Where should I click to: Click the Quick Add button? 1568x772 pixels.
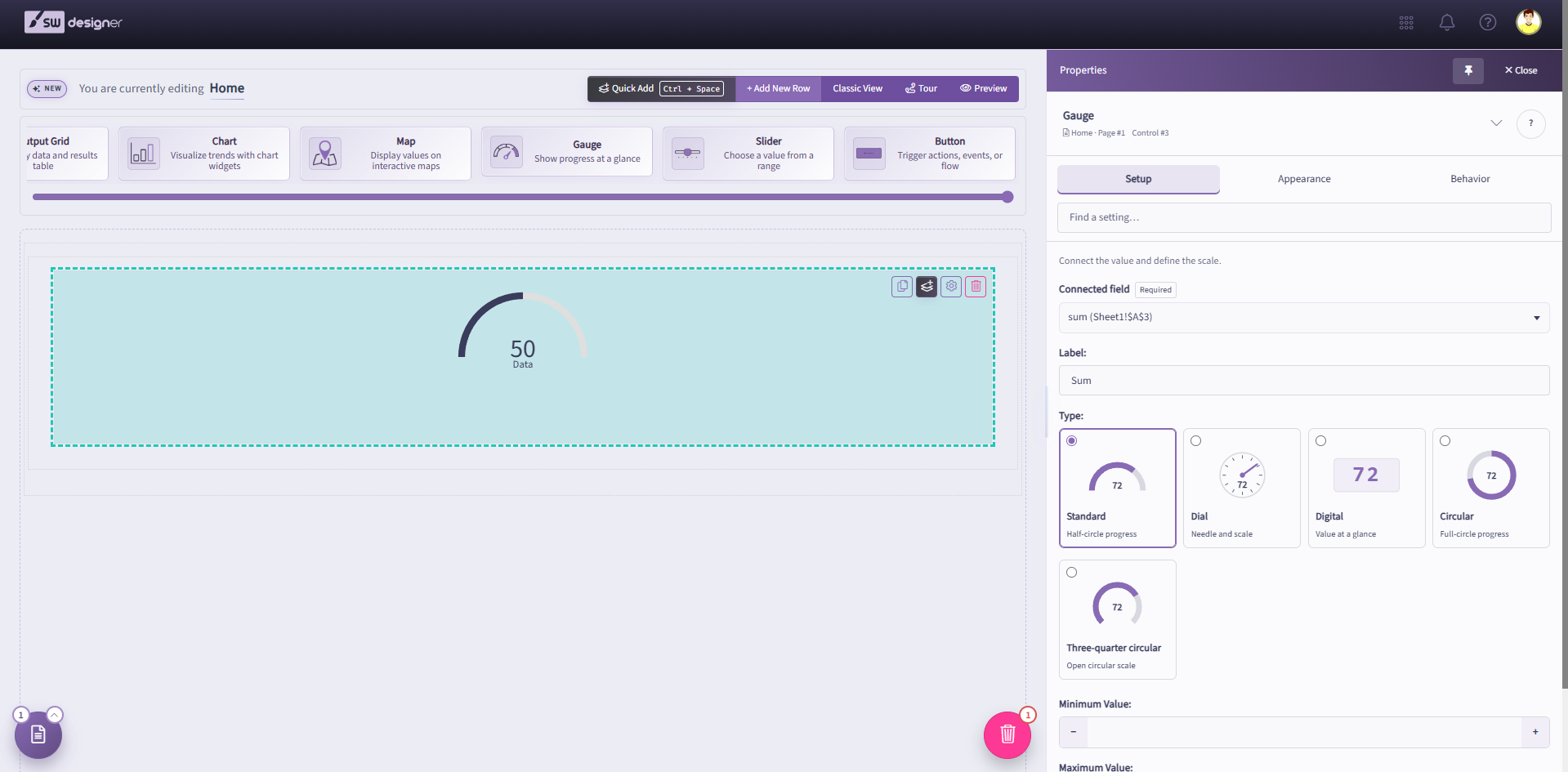[661, 89]
